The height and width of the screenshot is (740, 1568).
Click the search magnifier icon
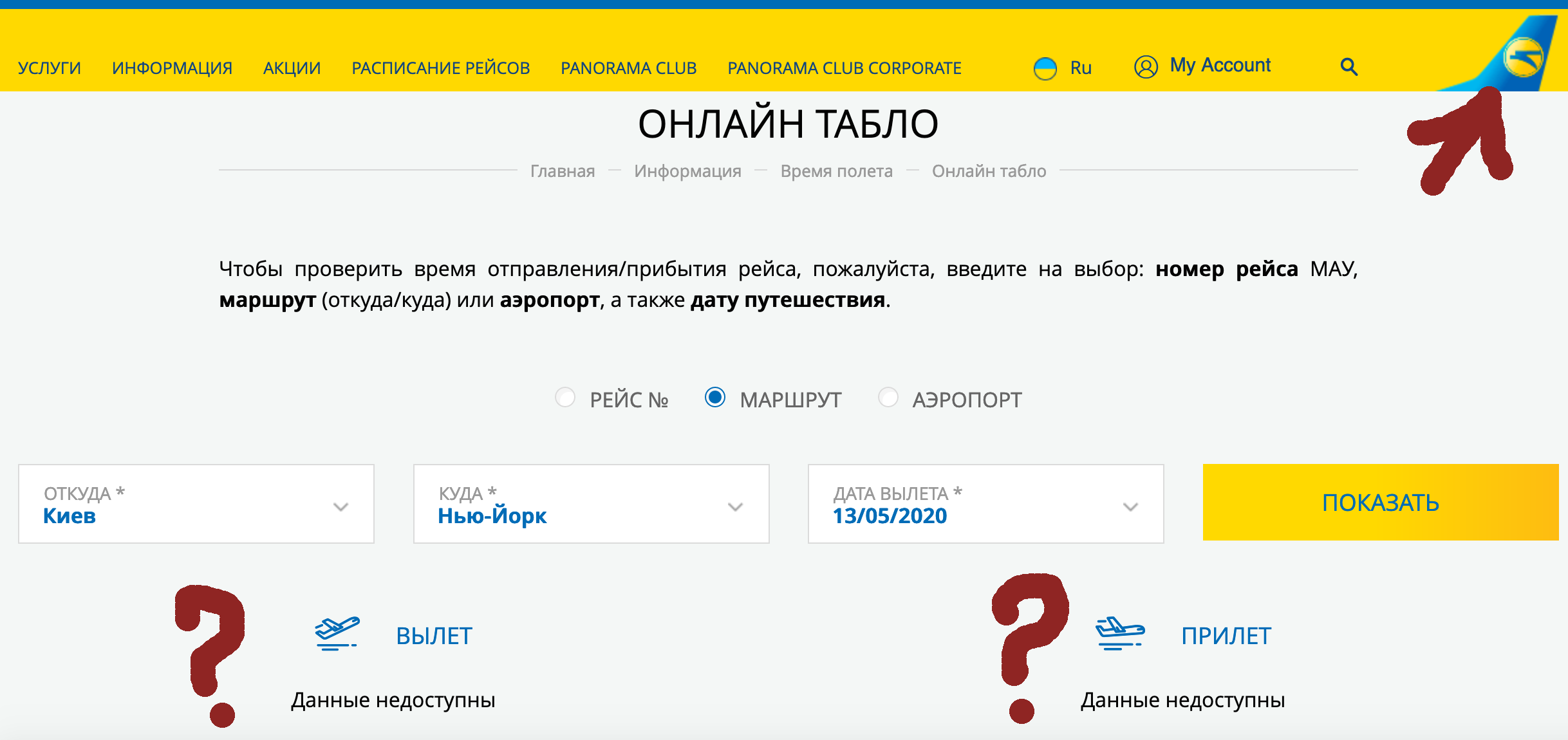pyautogui.click(x=1349, y=67)
